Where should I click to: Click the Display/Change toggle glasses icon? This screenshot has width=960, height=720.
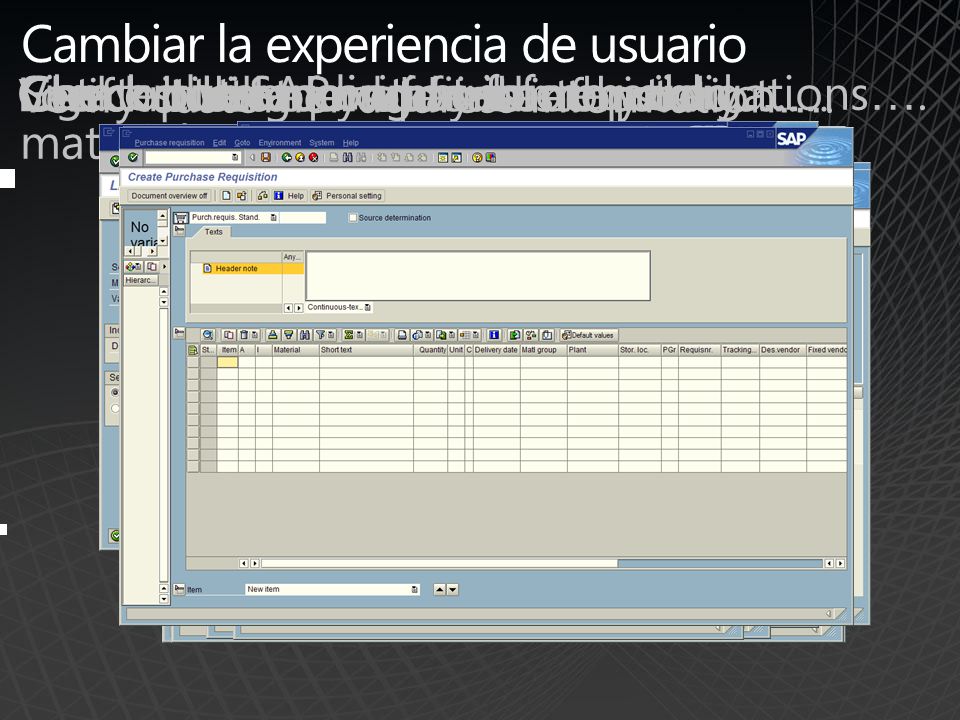[x=263, y=196]
